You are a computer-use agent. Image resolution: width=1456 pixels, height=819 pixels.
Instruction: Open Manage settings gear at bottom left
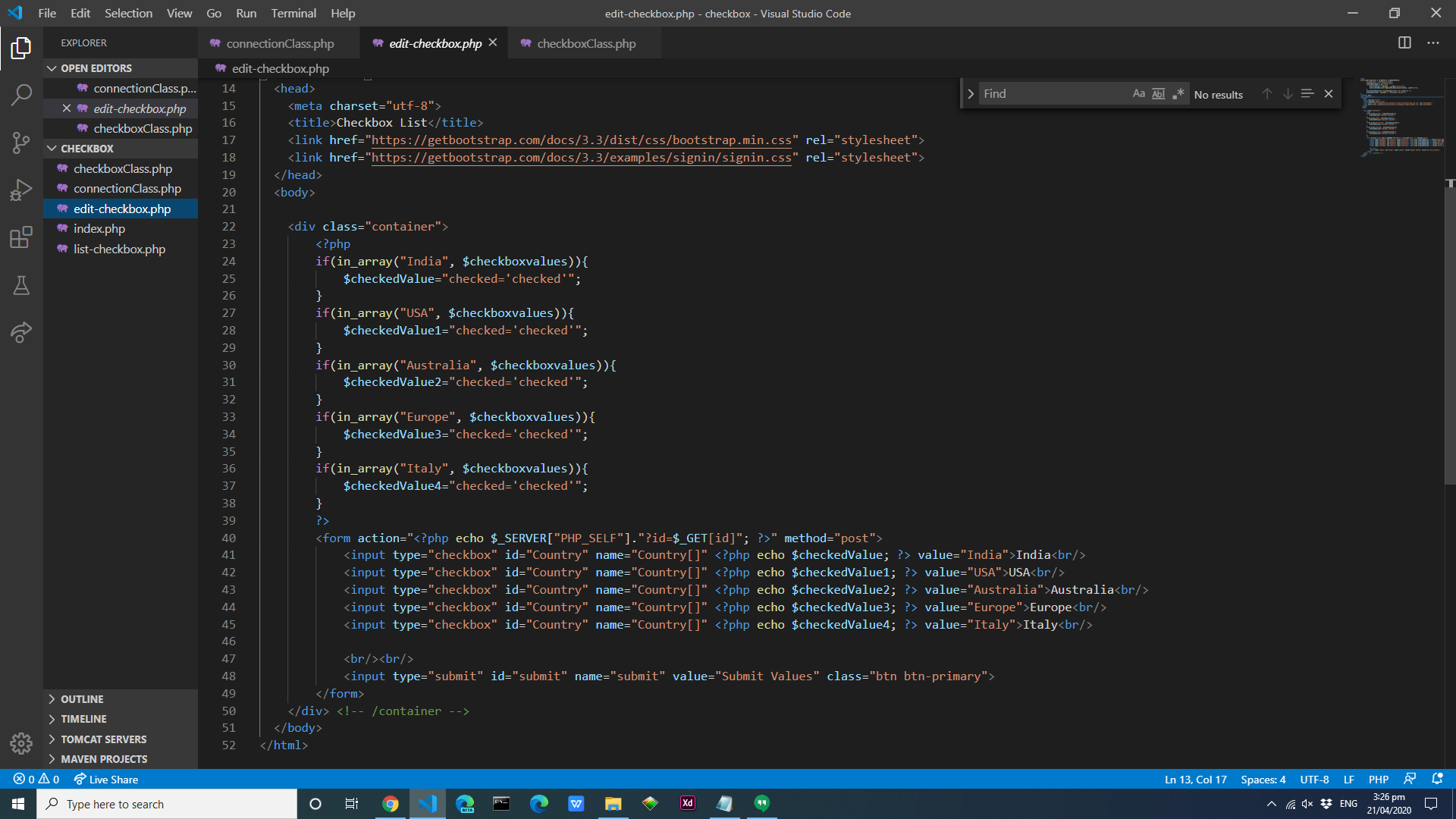[20, 744]
